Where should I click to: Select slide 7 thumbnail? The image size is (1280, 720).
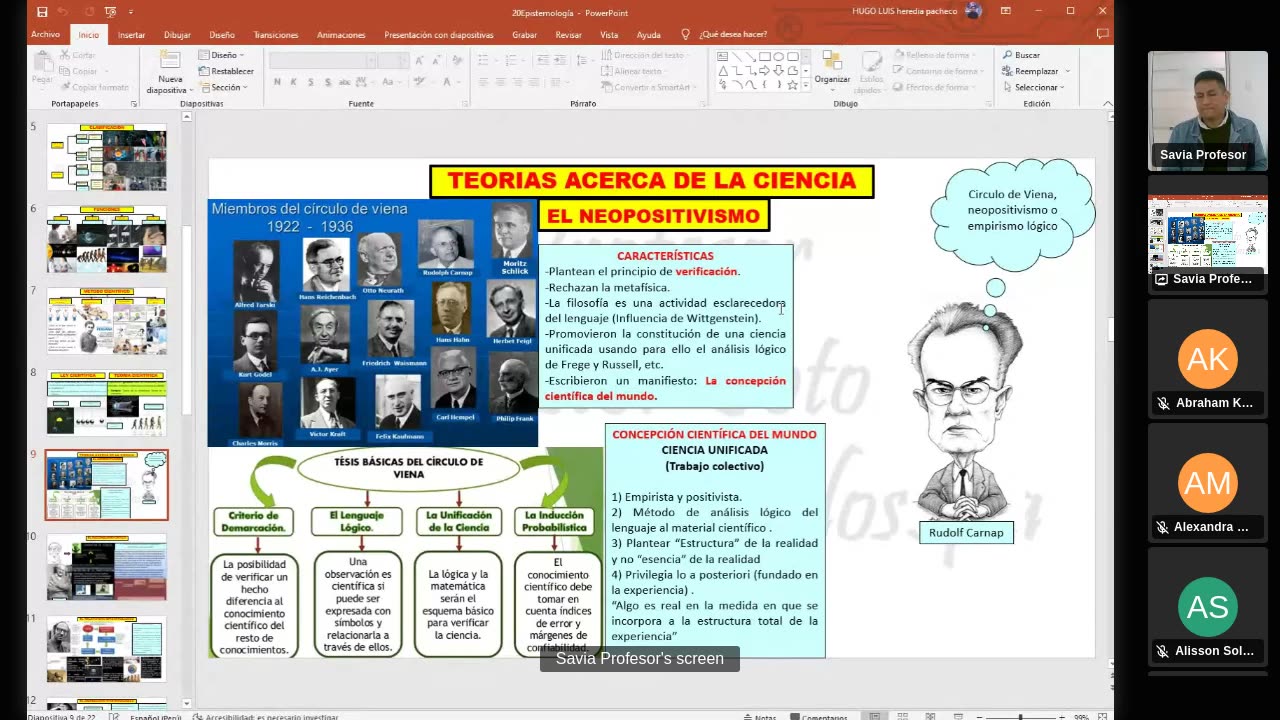pos(107,321)
